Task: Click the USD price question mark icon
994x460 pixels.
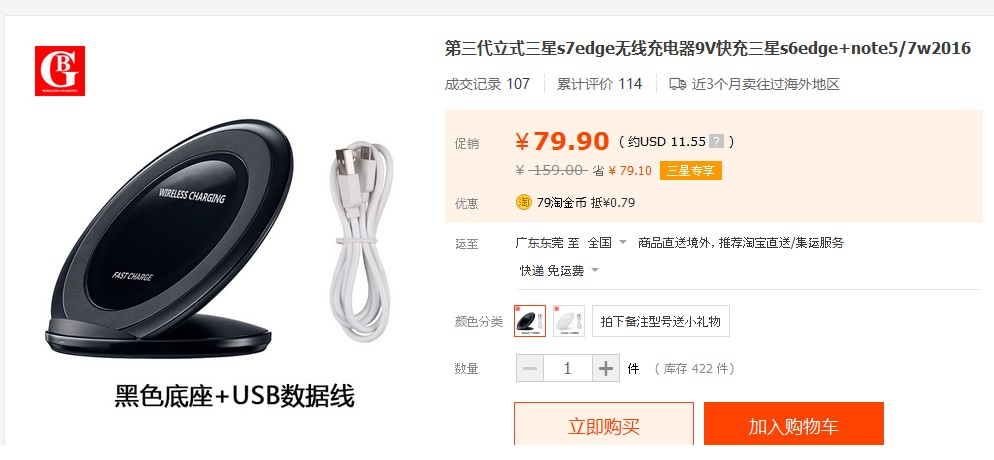Action: (716, 141)
